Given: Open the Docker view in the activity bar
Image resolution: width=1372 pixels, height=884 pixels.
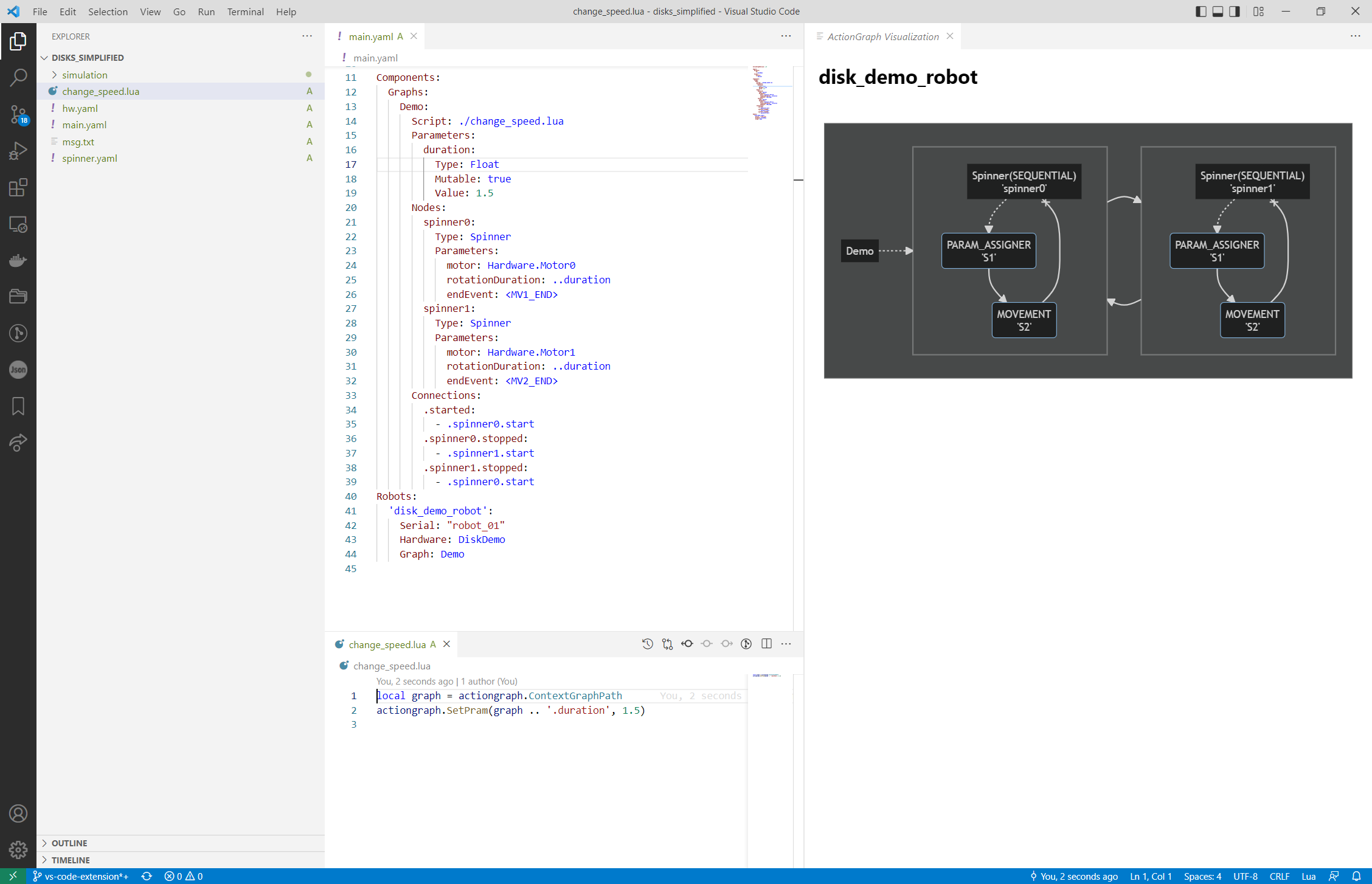Looking at the screenshot, I should 18,260.
